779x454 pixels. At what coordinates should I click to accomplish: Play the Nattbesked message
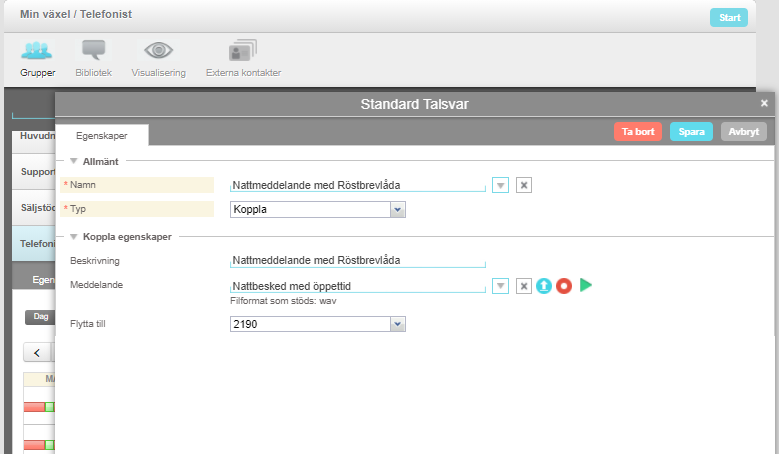(x=586, y=285)
